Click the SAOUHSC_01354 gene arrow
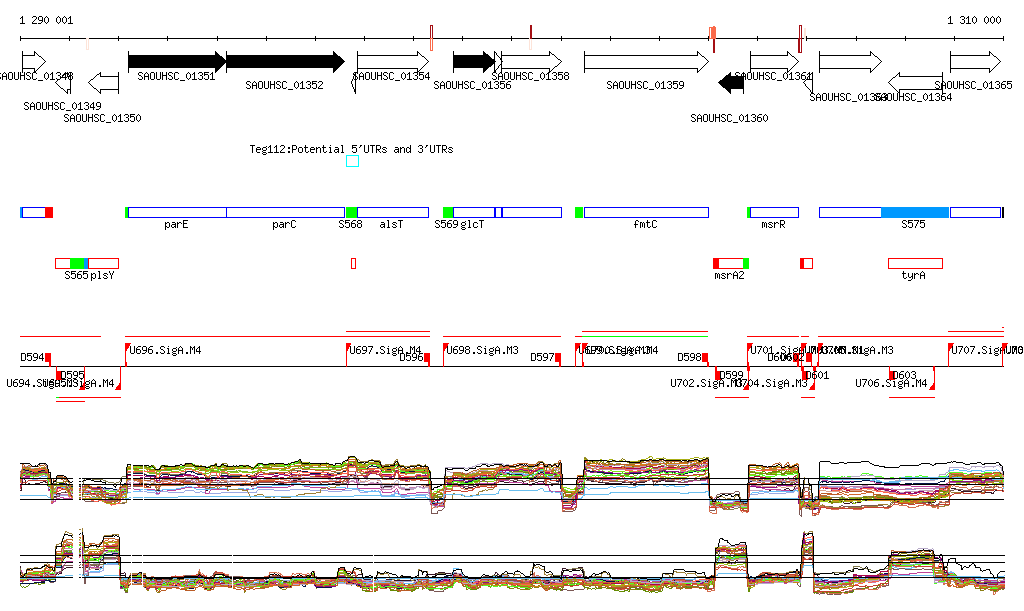 click(393, 62)
